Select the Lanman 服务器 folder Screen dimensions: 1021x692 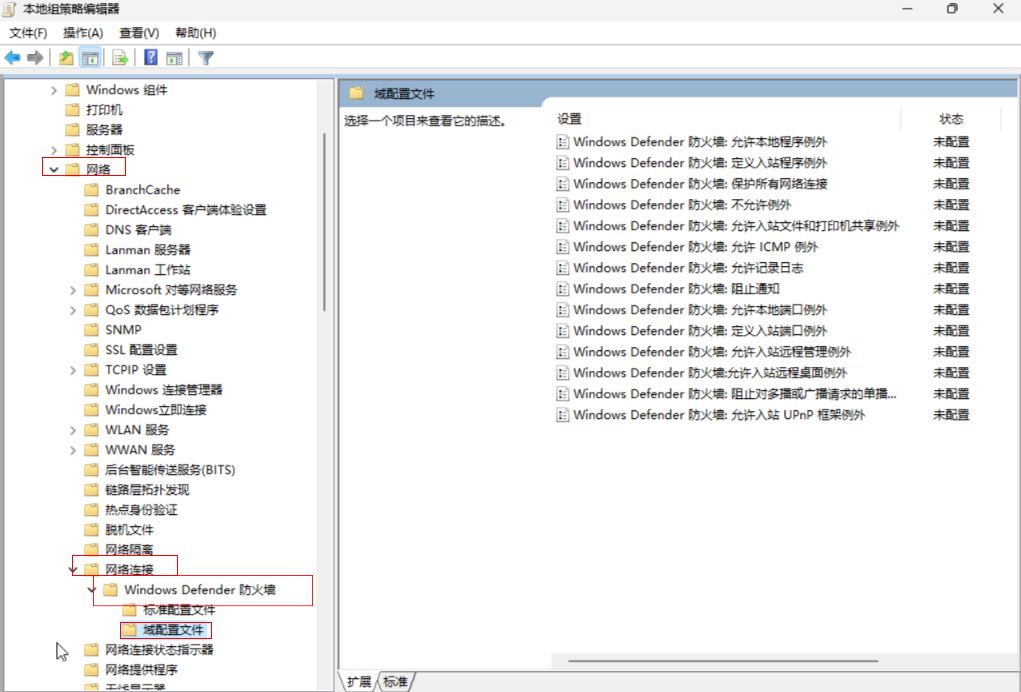[x=148, y=250]
